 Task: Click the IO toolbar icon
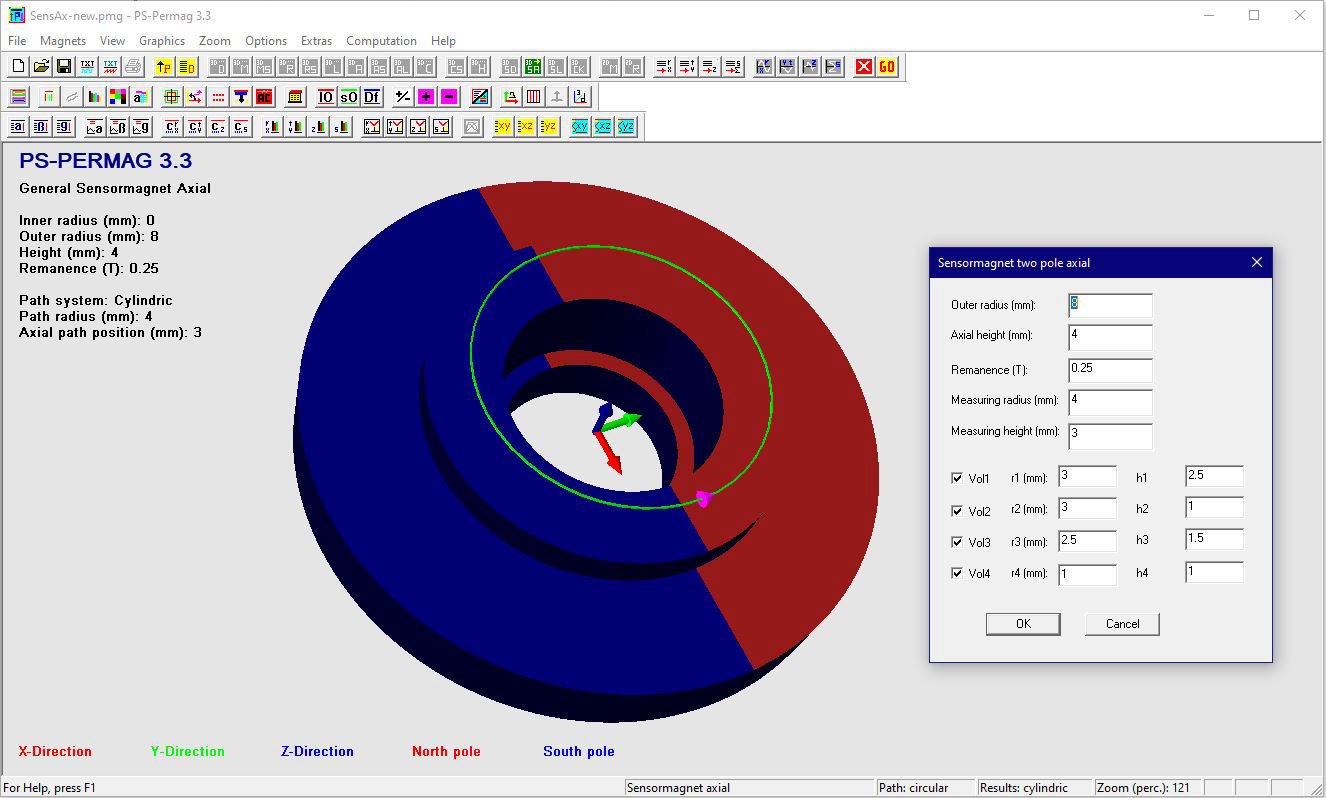(x=325, y=97)
